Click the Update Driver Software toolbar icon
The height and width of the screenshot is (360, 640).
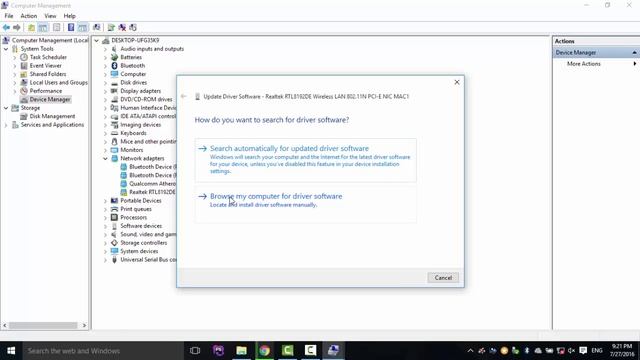[x=111, y=27]
